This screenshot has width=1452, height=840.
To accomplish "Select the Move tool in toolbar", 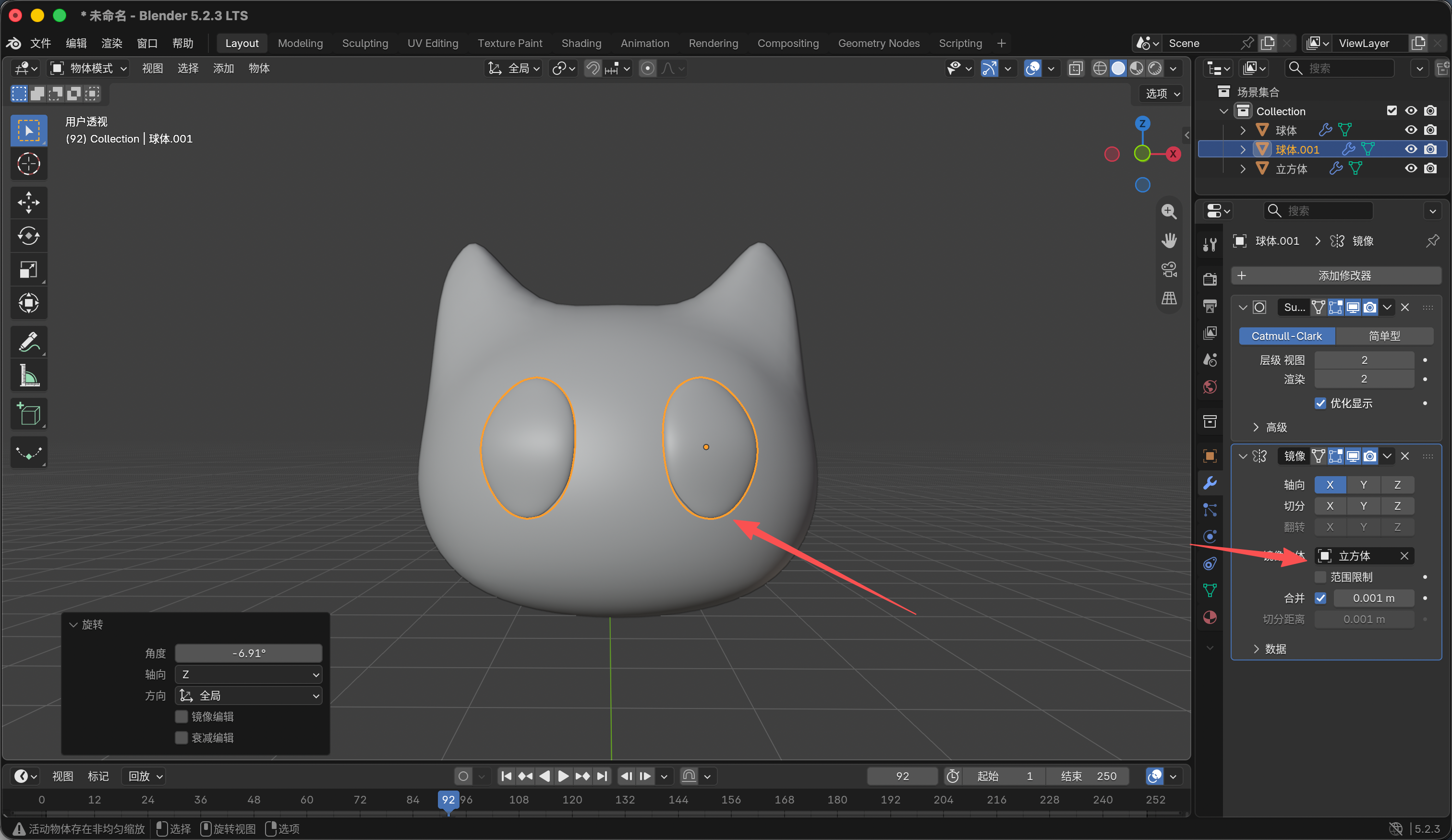I will point(28,202).
